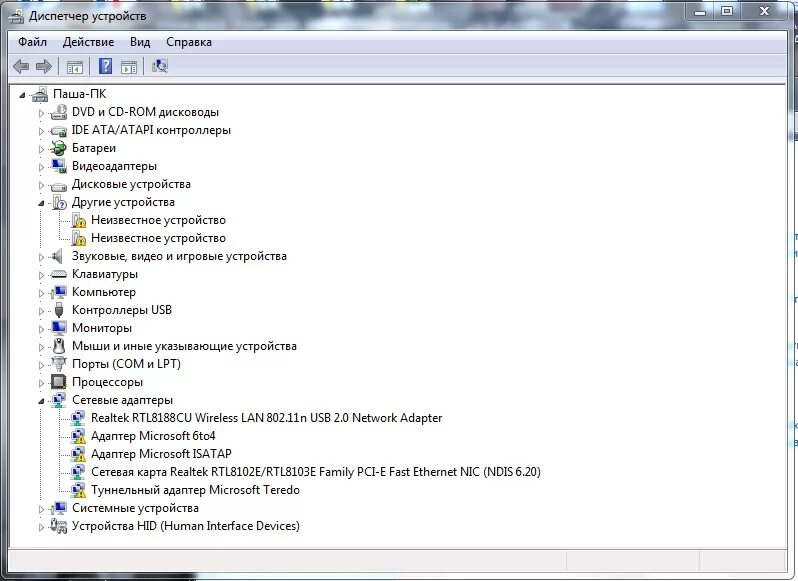
Task: Select Мыши и иные указывающие устройства
Action: point(184,346)
